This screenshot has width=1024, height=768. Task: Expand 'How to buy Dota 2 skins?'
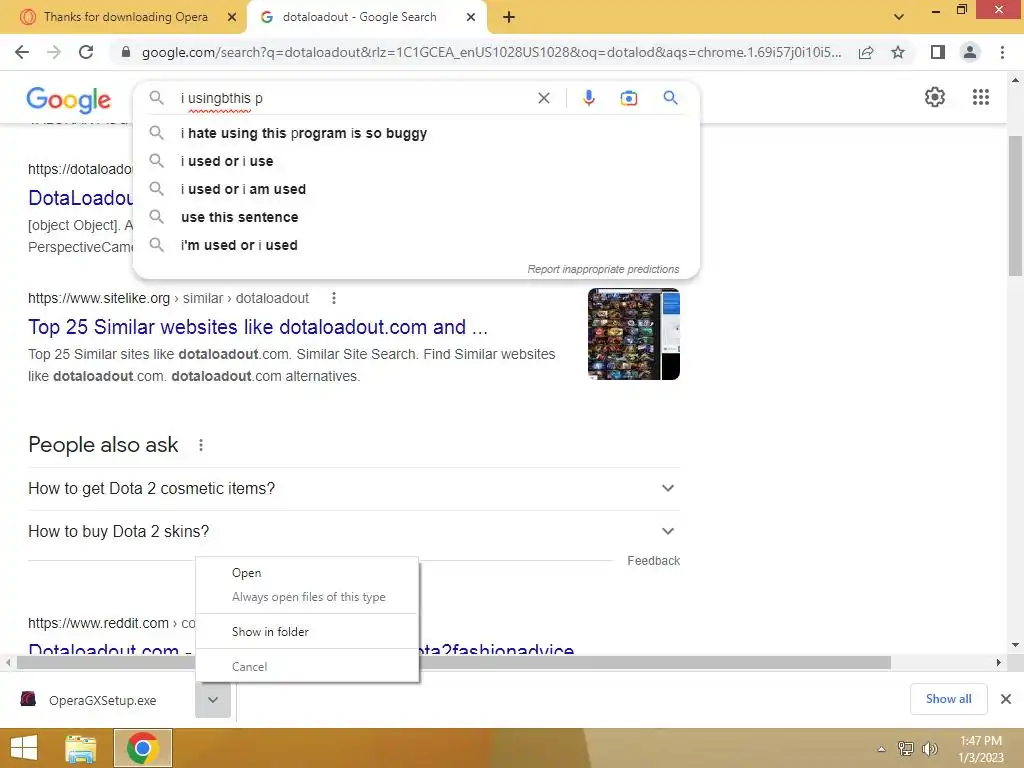point(354,532)
